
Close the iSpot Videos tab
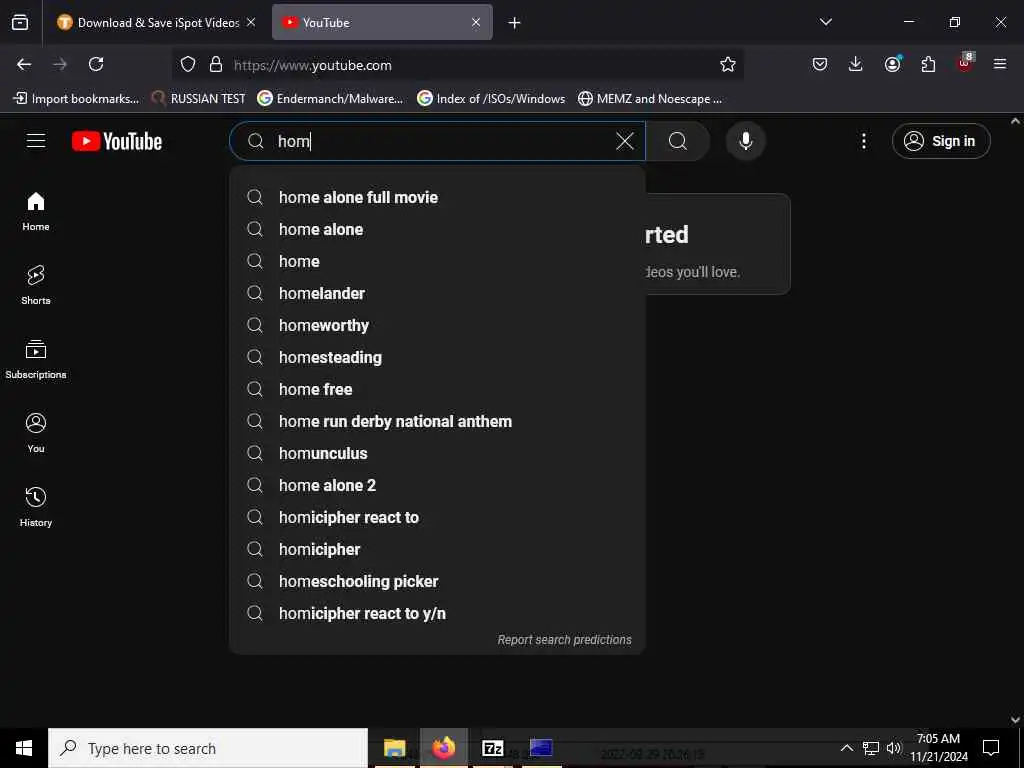251,22
